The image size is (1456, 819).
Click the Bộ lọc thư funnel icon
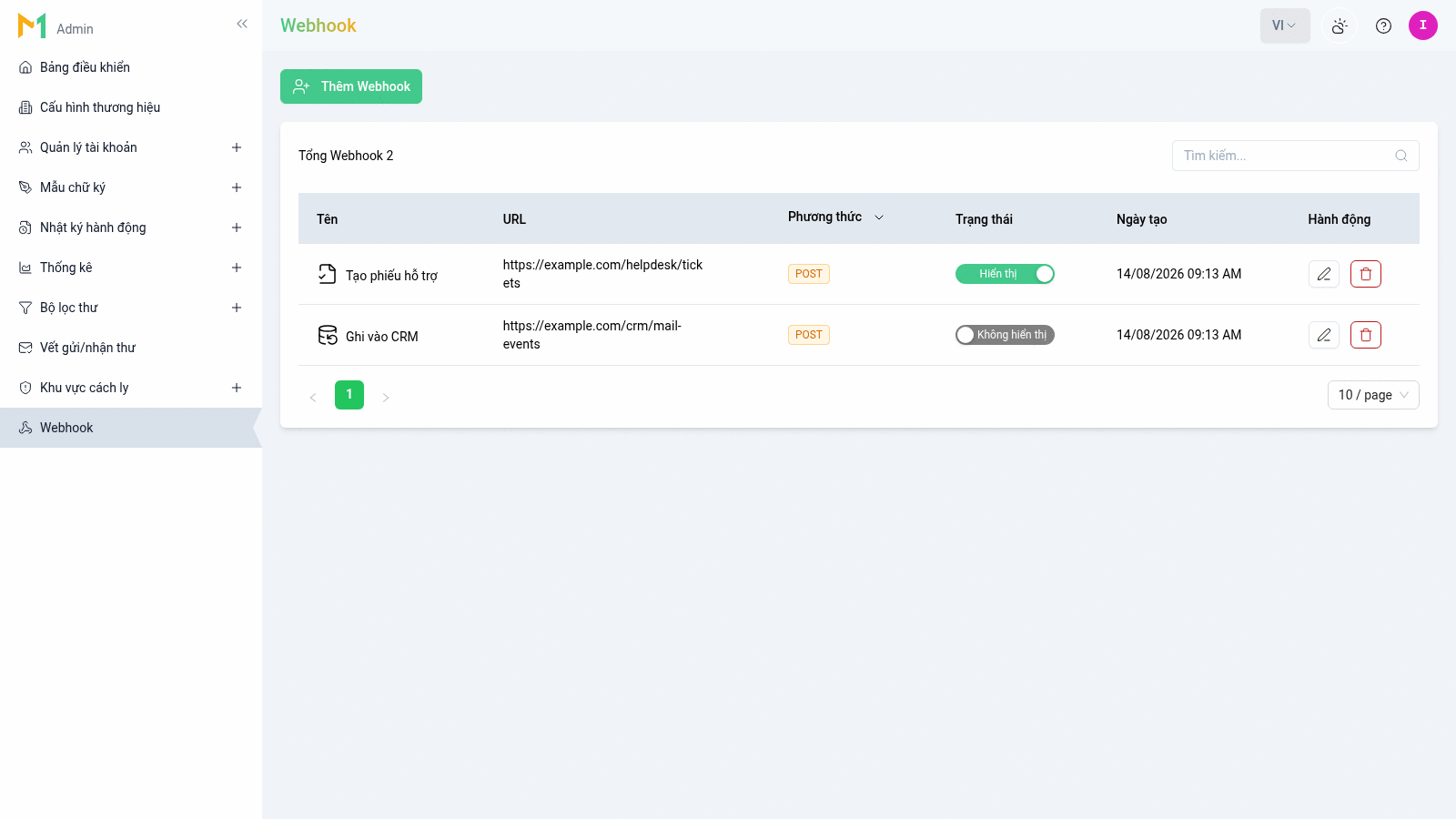25,308
